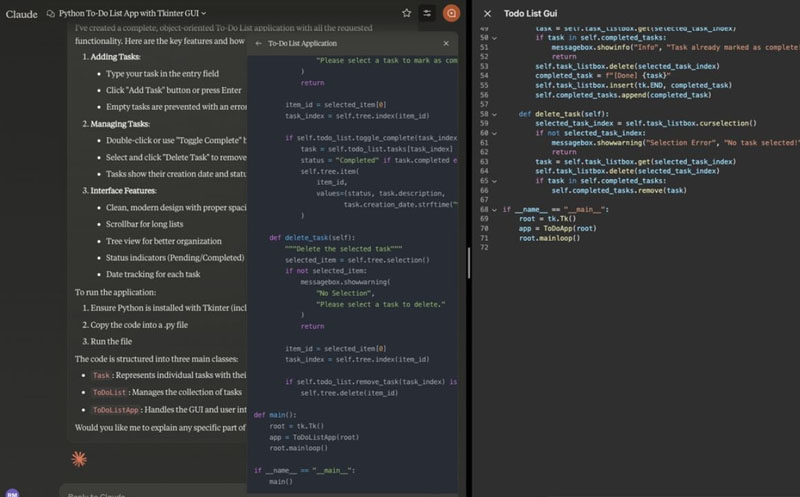This screenshot has height=497, width=800.
Task: Click the Delete the selected task docstring
Action: (343, 249)
